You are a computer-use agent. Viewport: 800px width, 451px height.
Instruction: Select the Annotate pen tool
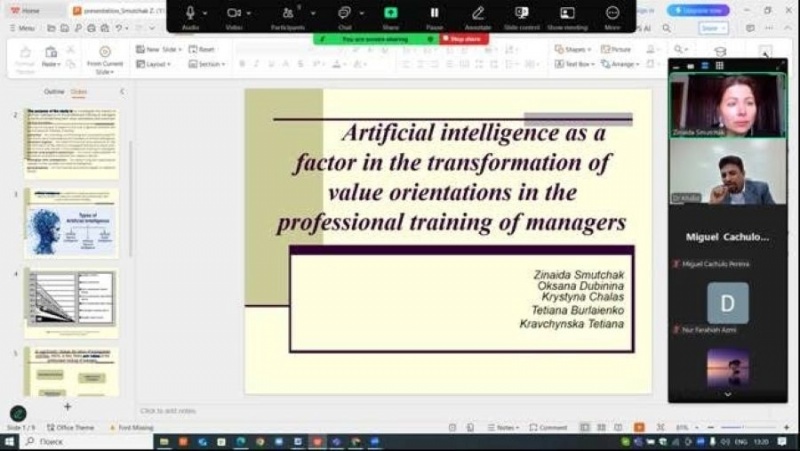point(478,13)
